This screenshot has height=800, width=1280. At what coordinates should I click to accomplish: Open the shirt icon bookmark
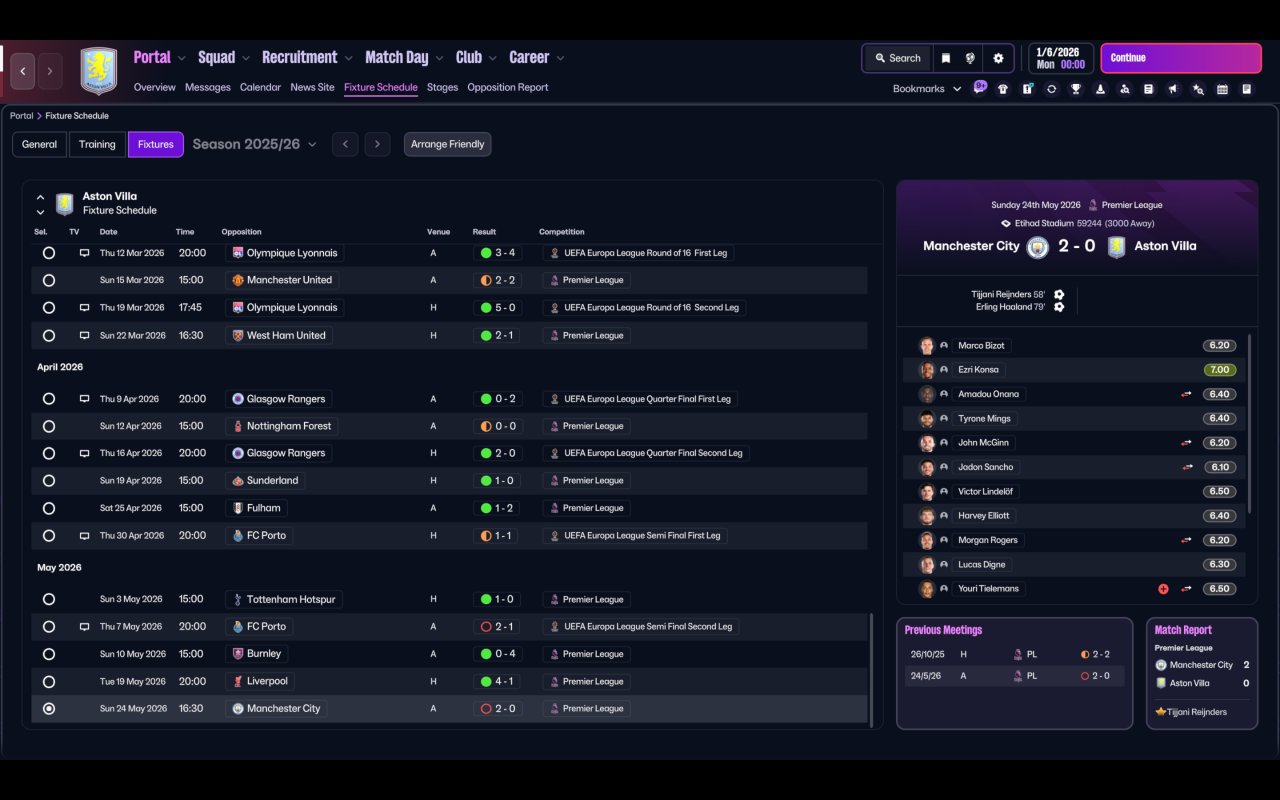(x=1003, y=89)
